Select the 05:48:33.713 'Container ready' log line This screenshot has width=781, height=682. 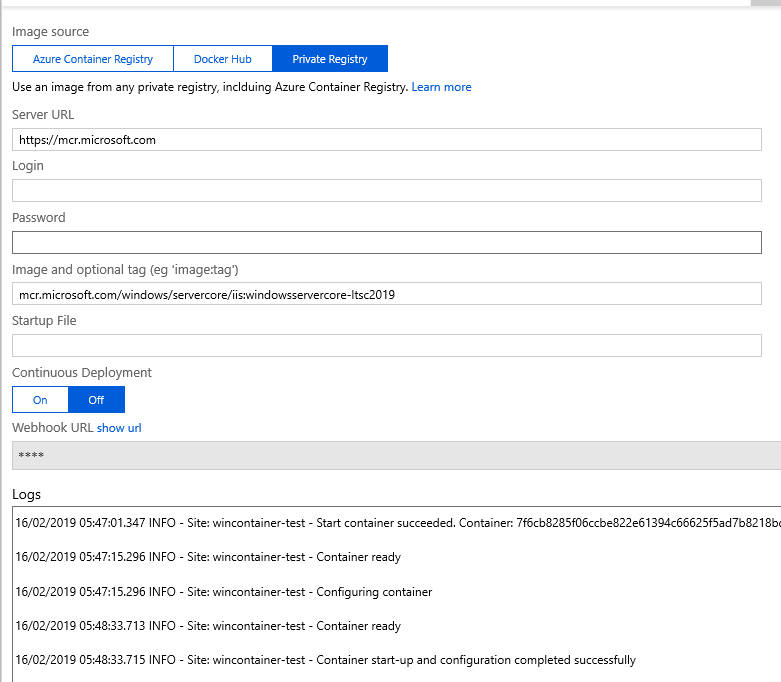(x=208, y=626)
